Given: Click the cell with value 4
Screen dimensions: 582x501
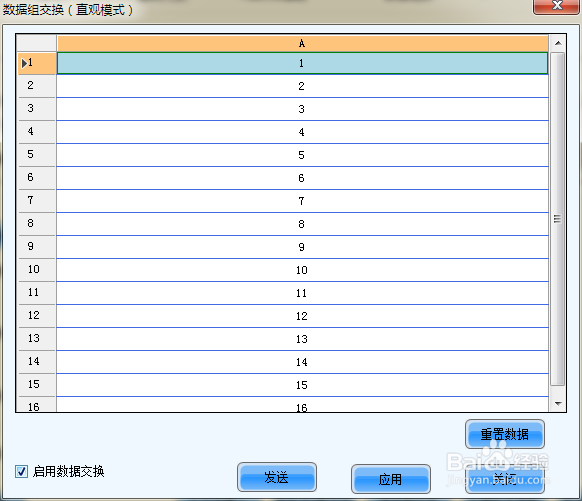Looking at the screenshot, I should coord(303,132).
